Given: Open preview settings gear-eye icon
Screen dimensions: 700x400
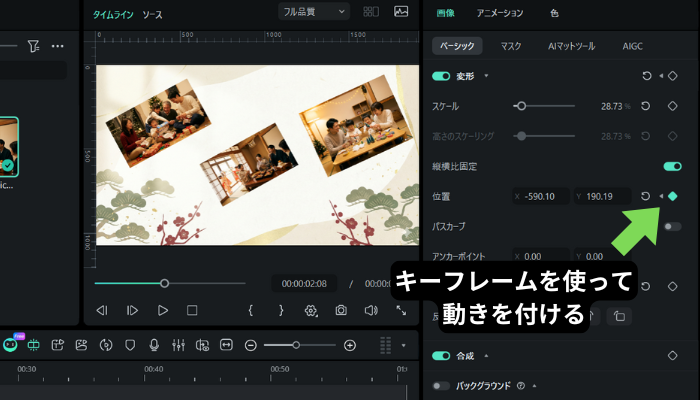Looking at the screenshot, I should point(311,310).
